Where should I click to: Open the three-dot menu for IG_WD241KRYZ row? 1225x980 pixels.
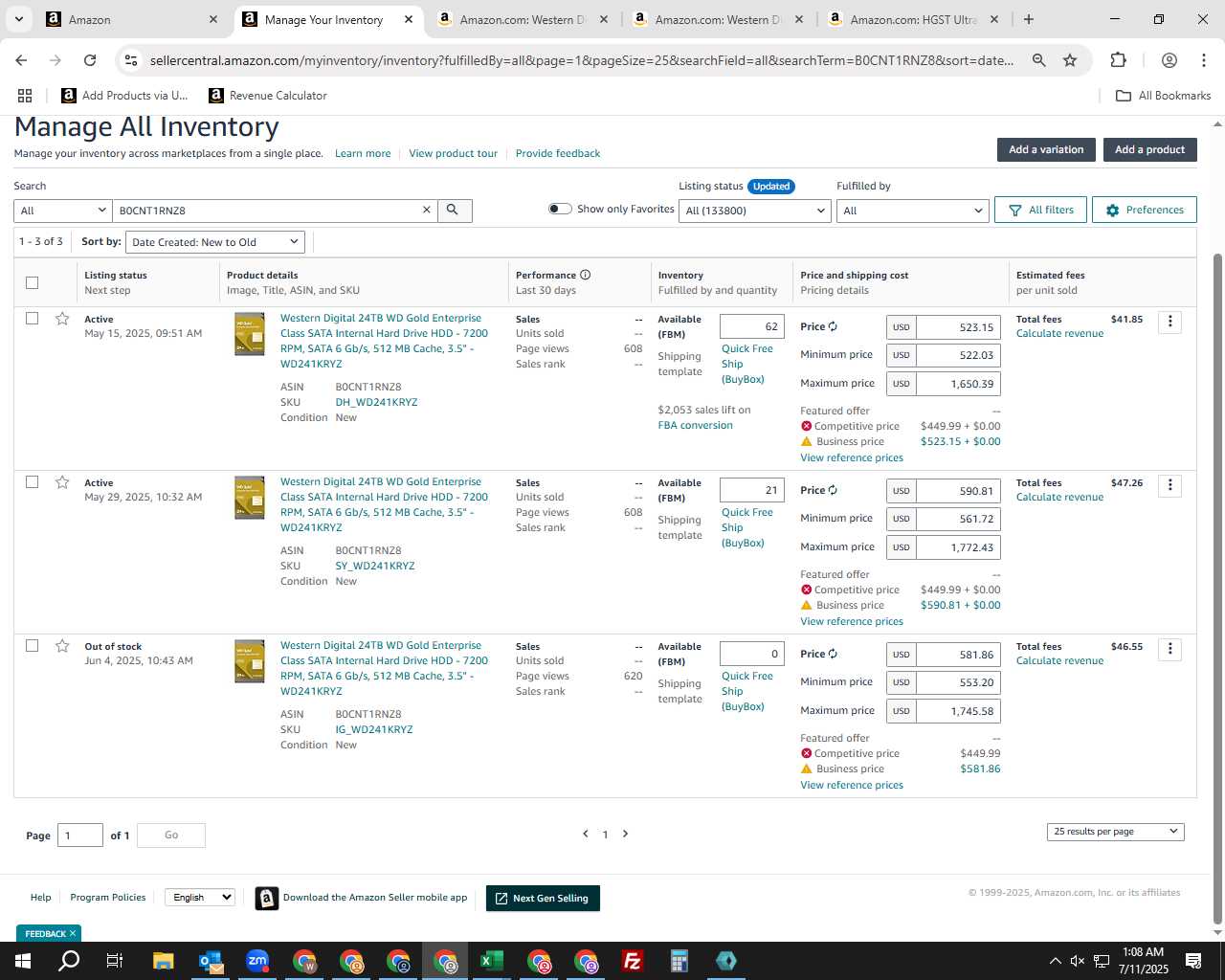1170,650
